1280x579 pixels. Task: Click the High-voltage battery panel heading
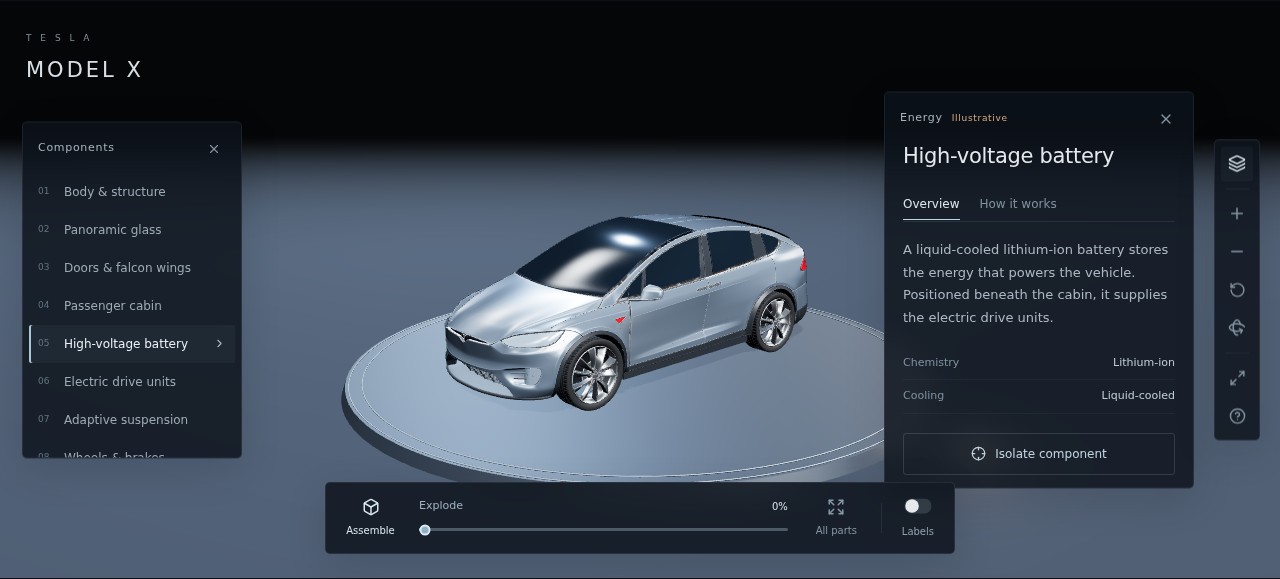click(1008, 156)
